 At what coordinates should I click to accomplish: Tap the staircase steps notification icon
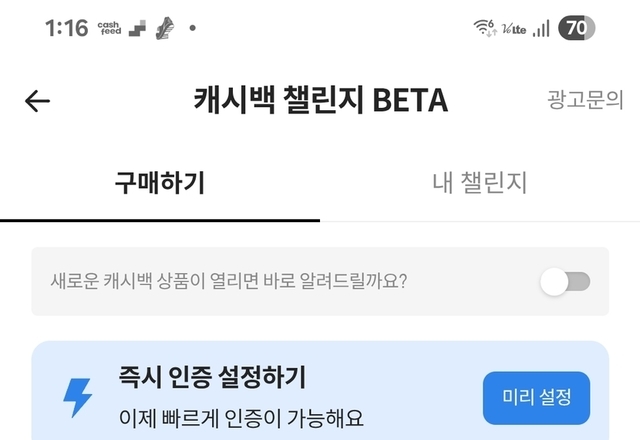tap(137, 28)
